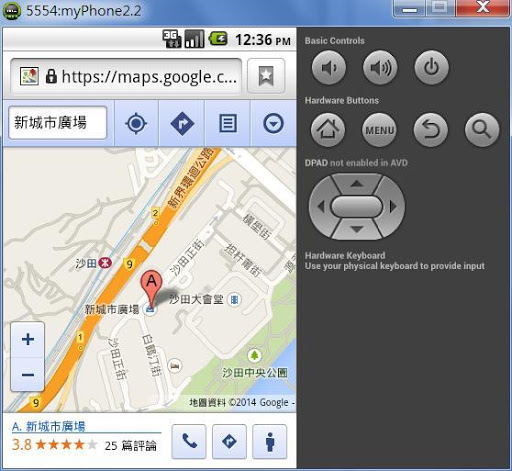The height and width of the screenshot is (471, 512).
Task: Open Street View pegman icon
Action: click(x=270, y=441)
